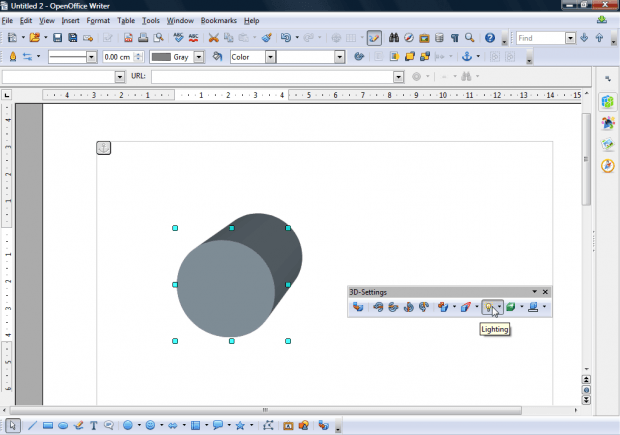Pick the Text tool in the Drawing toolbar
620x435 pixels.
[x=94, y=425]
